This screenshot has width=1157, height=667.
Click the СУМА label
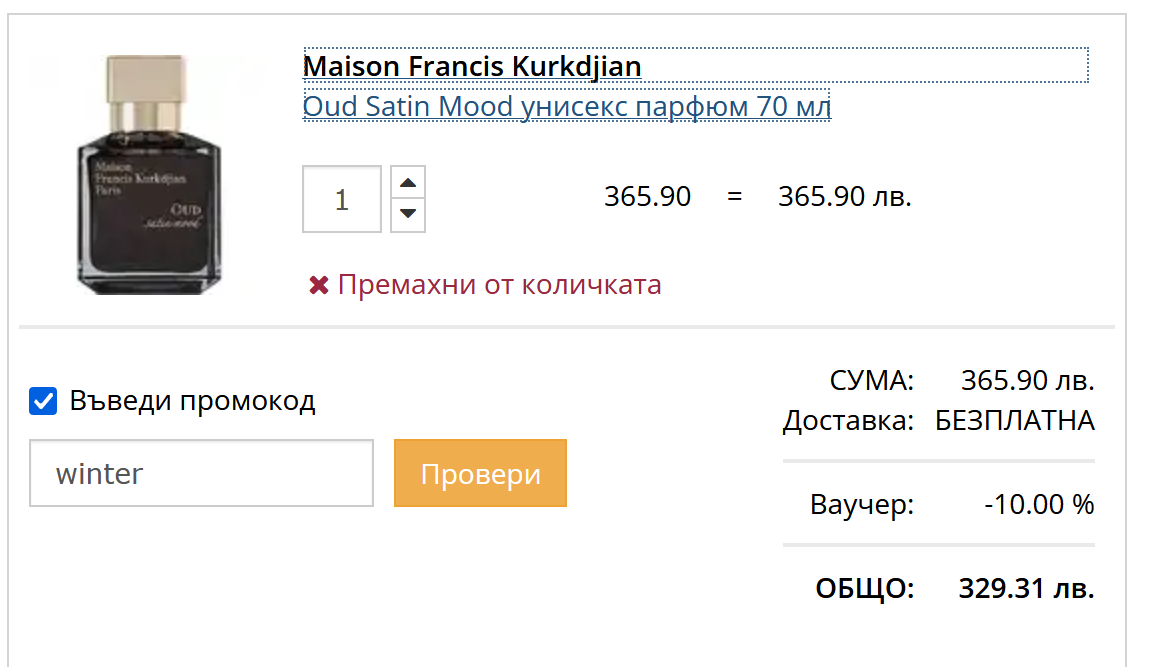[871, 380]
